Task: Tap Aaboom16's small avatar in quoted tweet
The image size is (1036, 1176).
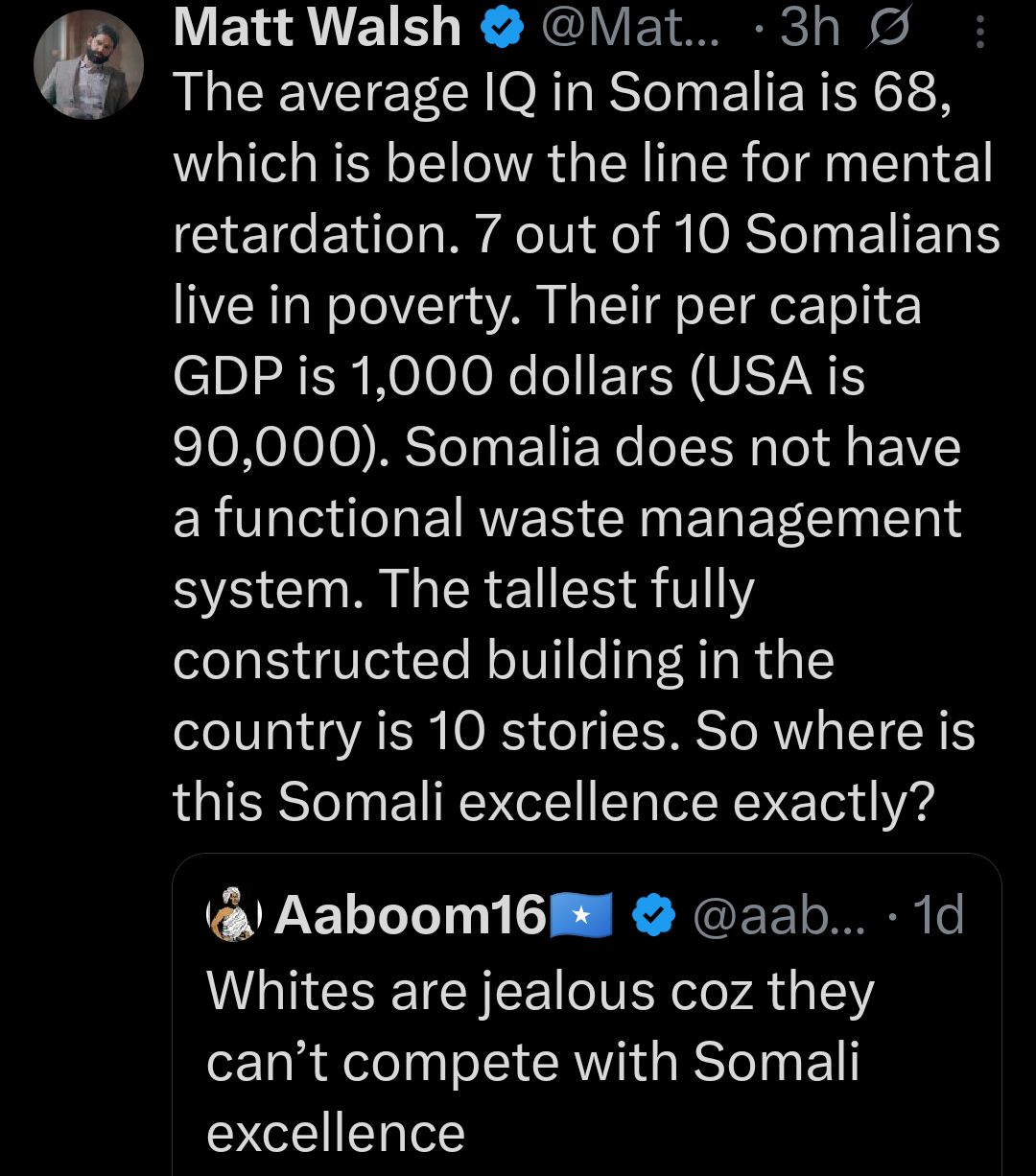Action: (233, 915)
